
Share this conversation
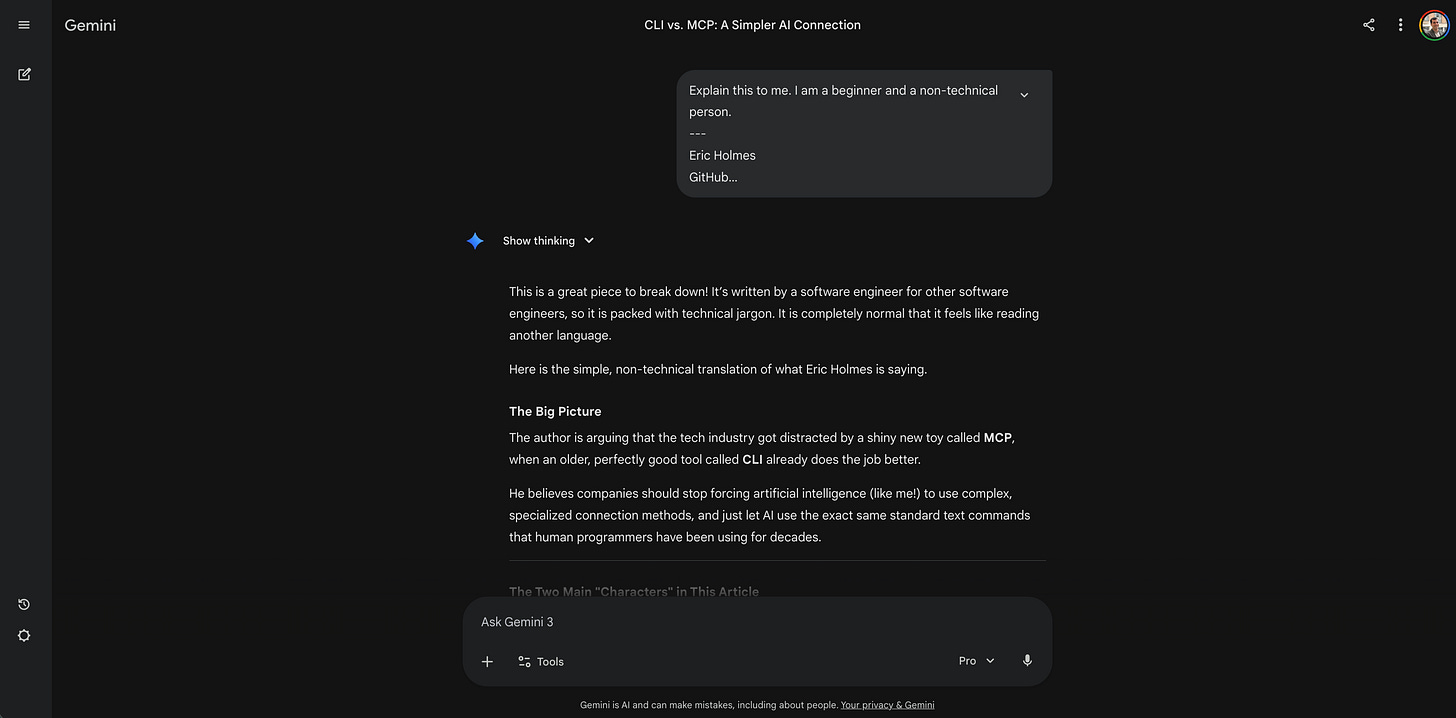click(1368, 24)
